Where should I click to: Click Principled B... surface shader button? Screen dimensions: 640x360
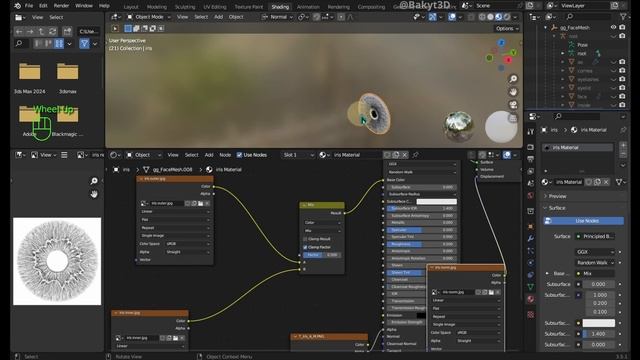[x=596, y=236]
